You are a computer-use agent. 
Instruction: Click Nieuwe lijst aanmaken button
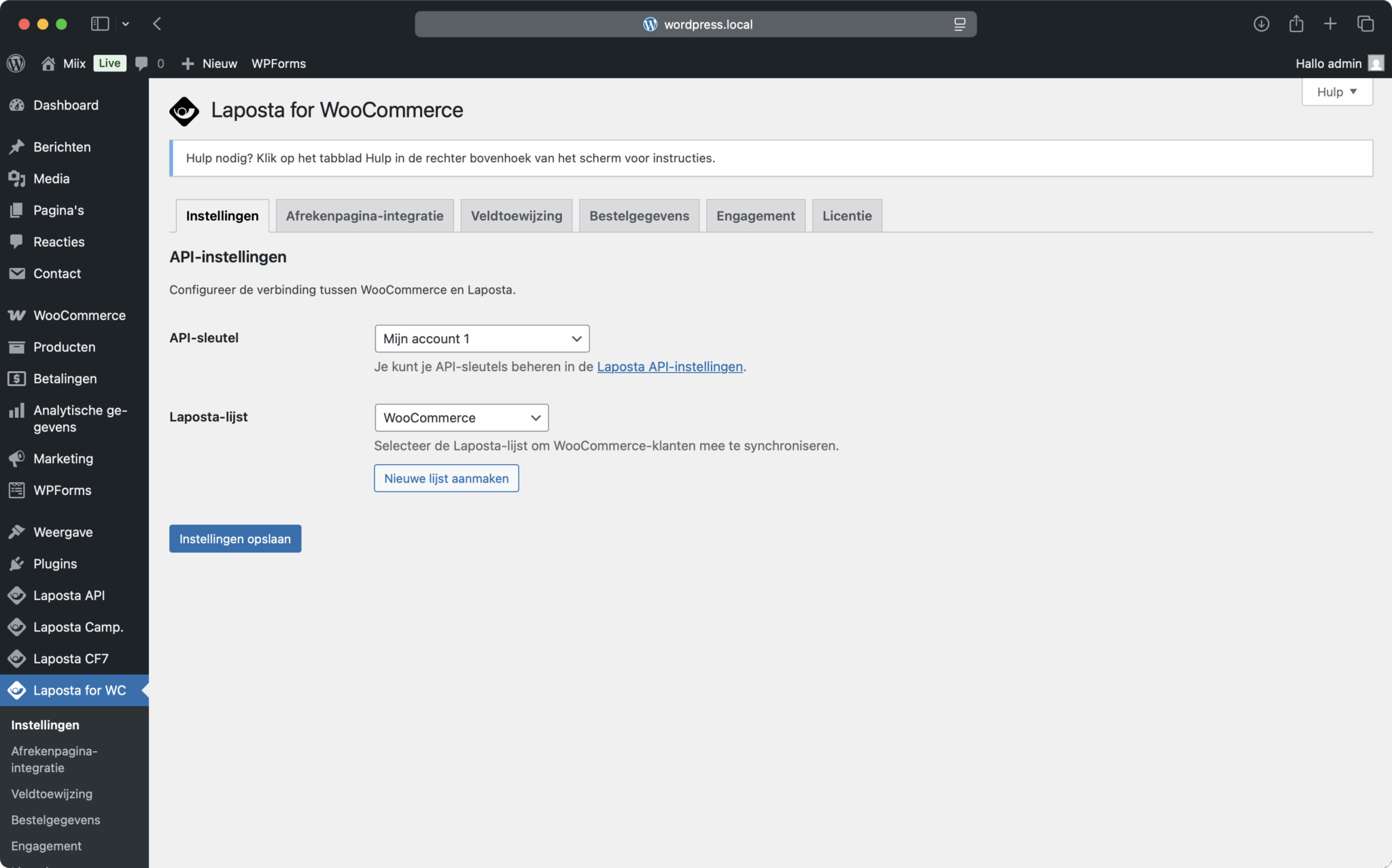tap(447, 479)
